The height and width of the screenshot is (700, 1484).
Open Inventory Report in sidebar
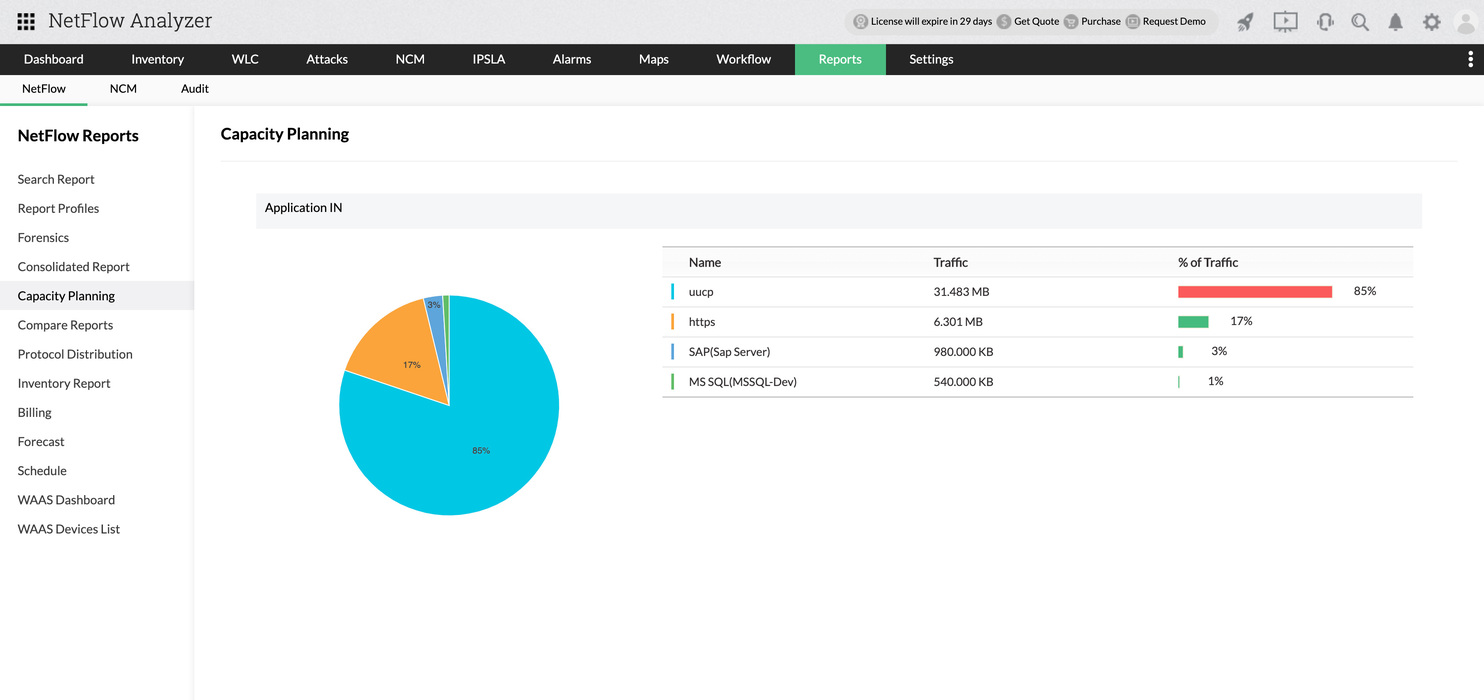[x=64, y=383]
